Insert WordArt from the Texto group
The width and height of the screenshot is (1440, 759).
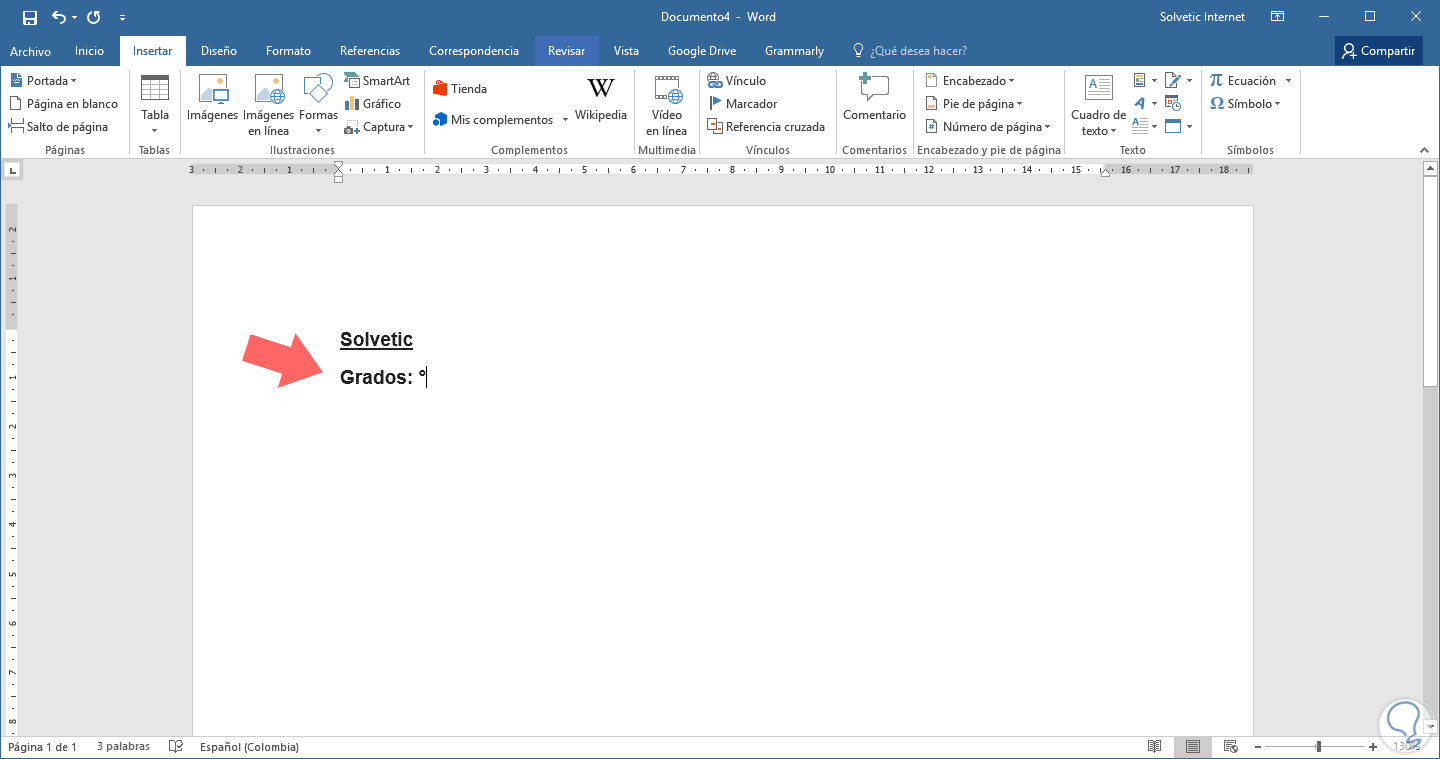pyautogui.click(x=1144, y=104)
